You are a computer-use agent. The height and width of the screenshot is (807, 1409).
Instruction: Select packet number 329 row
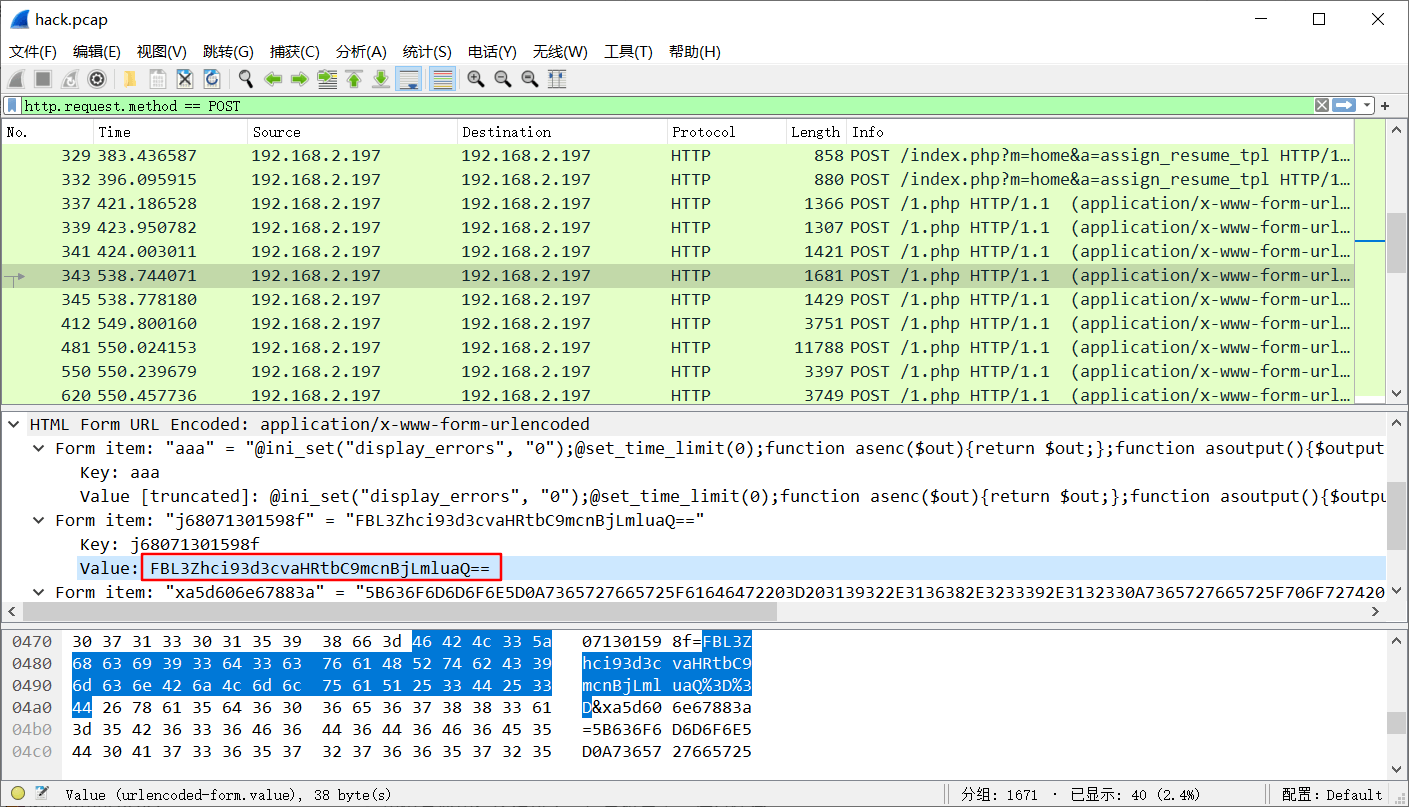click(x=678, y=156)
